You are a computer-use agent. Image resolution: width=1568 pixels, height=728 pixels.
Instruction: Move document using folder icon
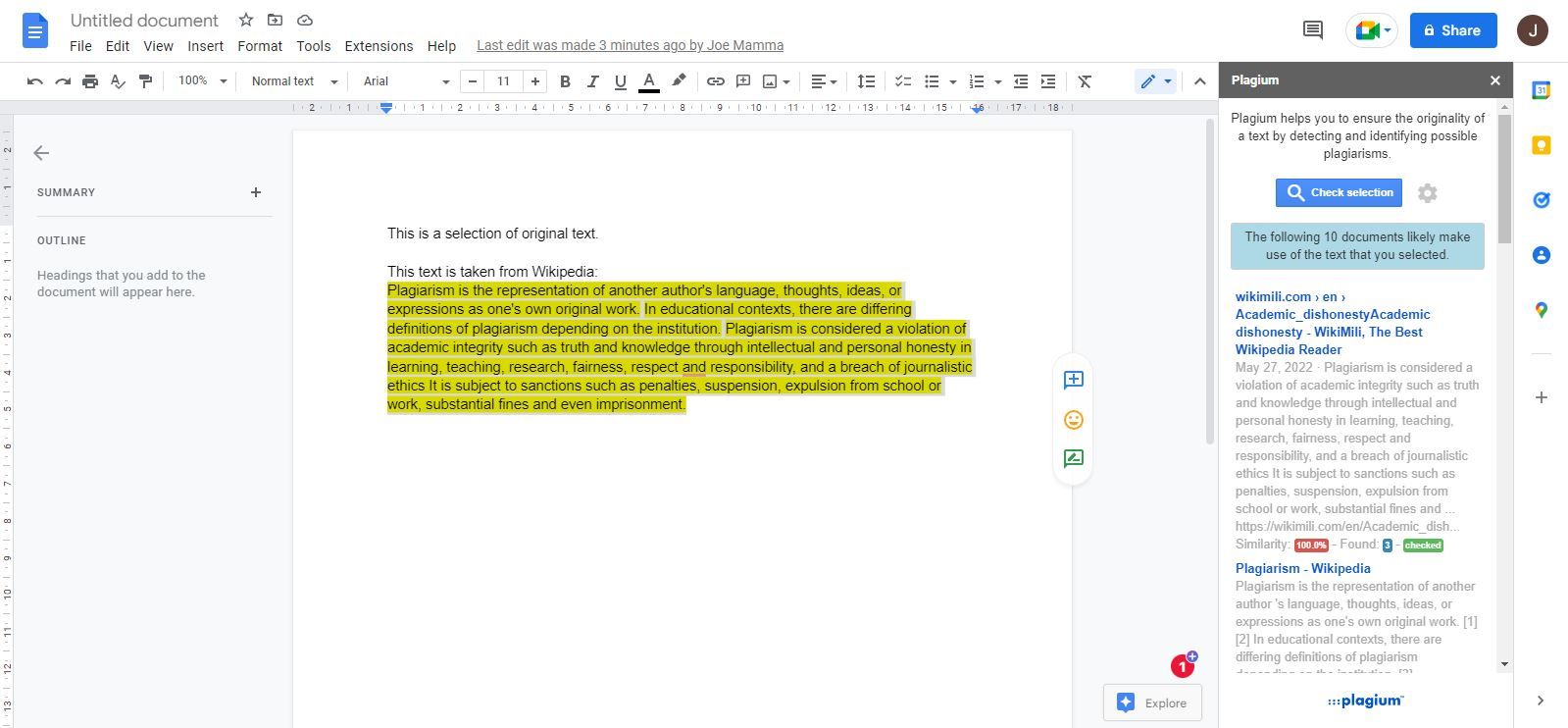[x=275, y=20]
